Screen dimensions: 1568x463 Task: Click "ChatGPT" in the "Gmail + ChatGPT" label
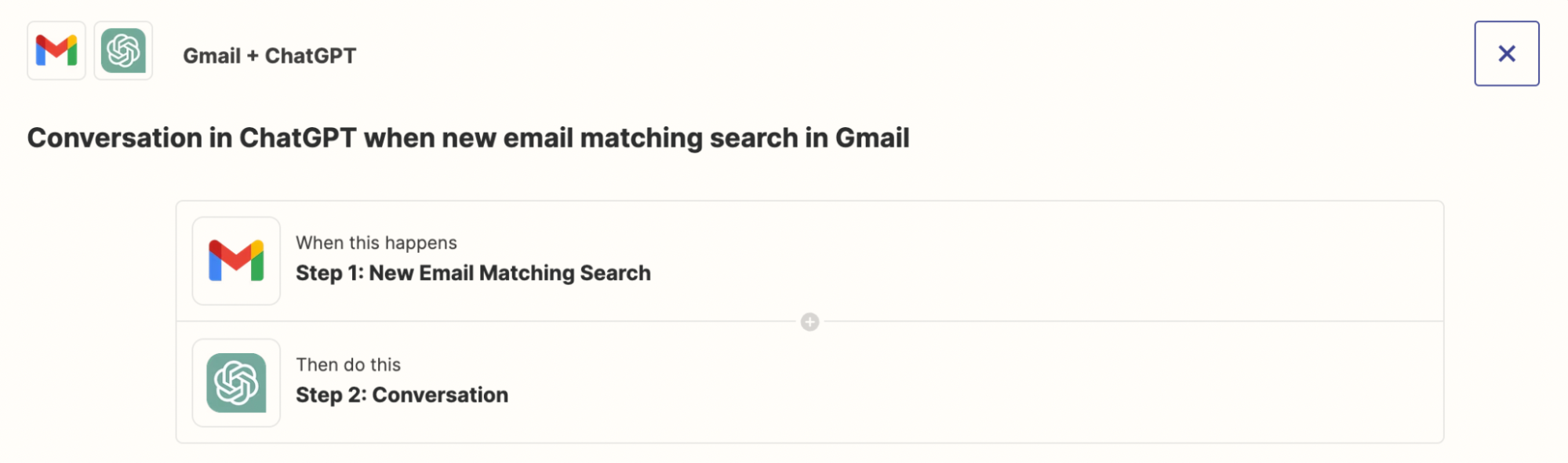311,56
